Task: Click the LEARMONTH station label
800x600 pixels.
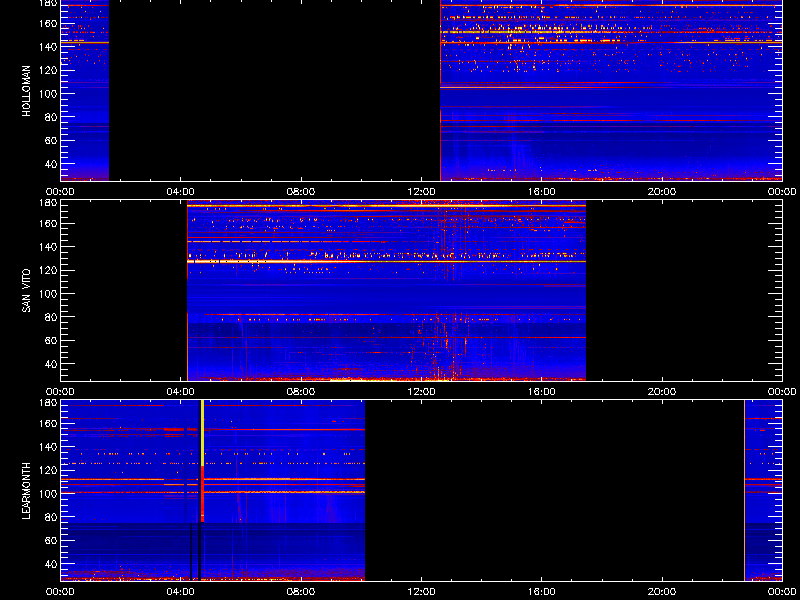Action: click(27, 491)
